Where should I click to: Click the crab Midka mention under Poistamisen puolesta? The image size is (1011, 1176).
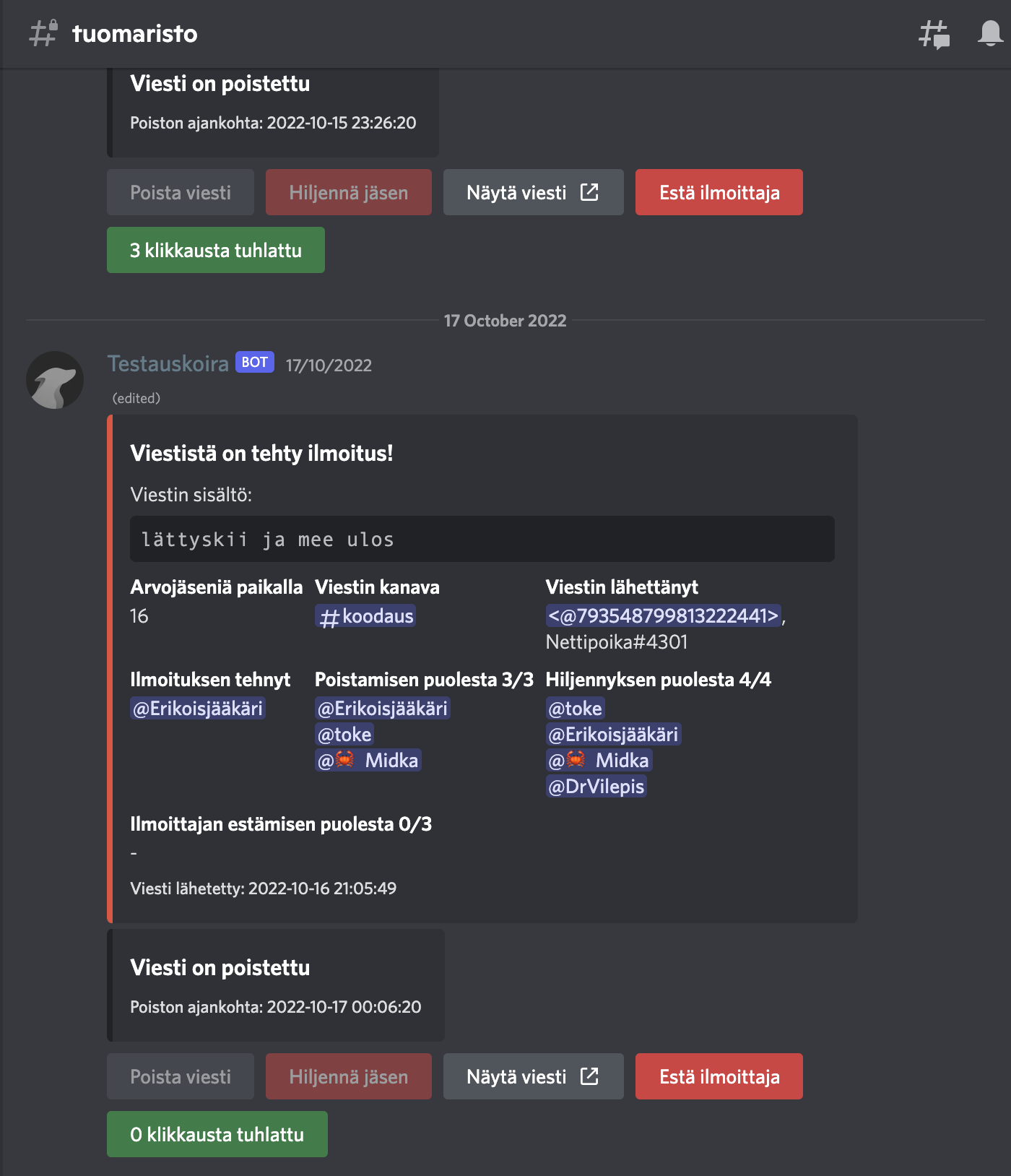pyautogui.click(x=368, y=761)
